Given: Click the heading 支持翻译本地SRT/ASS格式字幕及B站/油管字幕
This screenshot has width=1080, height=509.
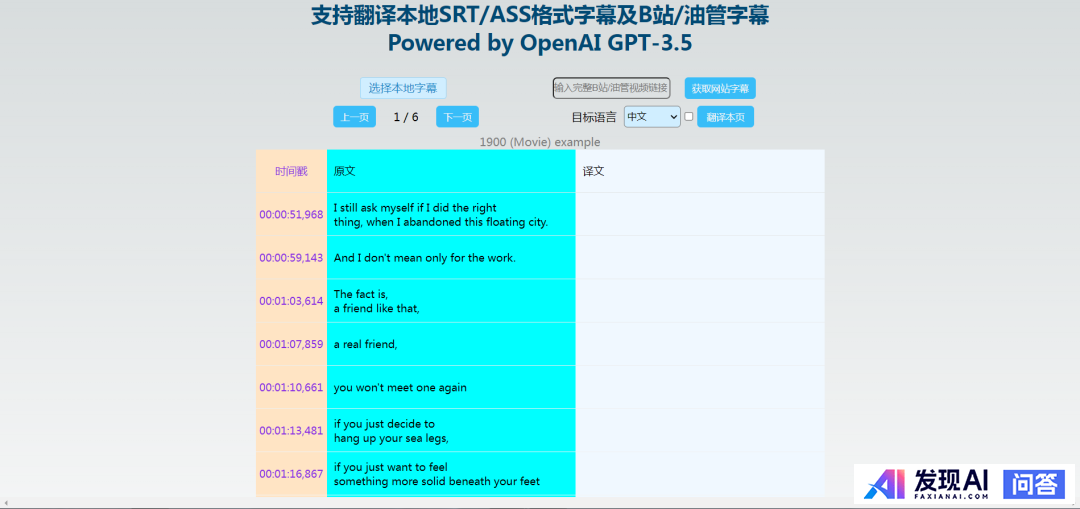Looking at the screenshot, I should pyautogui.click(x=540, y=15).
